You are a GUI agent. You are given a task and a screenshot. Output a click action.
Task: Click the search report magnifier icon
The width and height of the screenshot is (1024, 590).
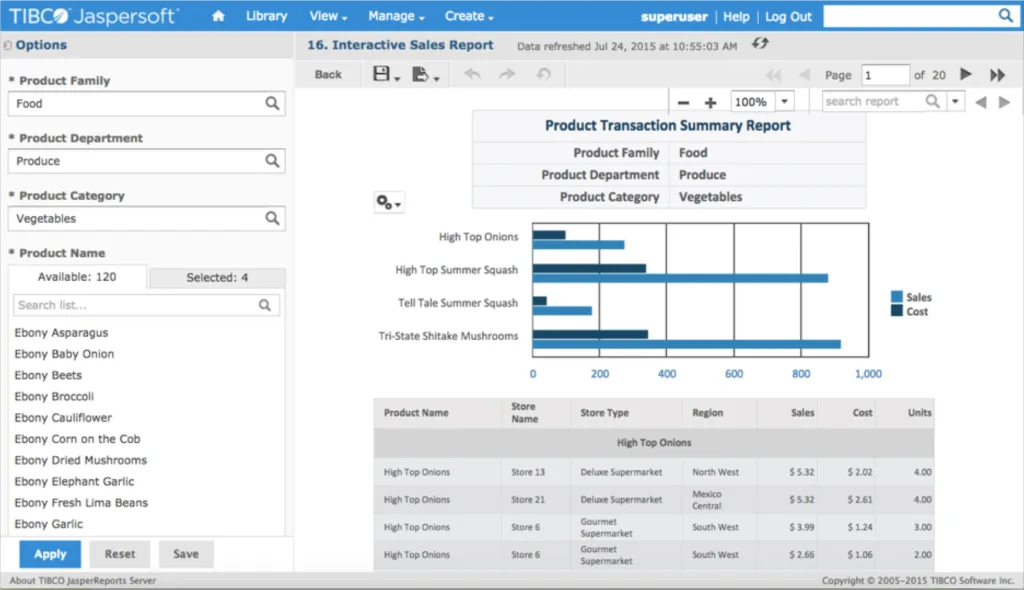point(933,101)
